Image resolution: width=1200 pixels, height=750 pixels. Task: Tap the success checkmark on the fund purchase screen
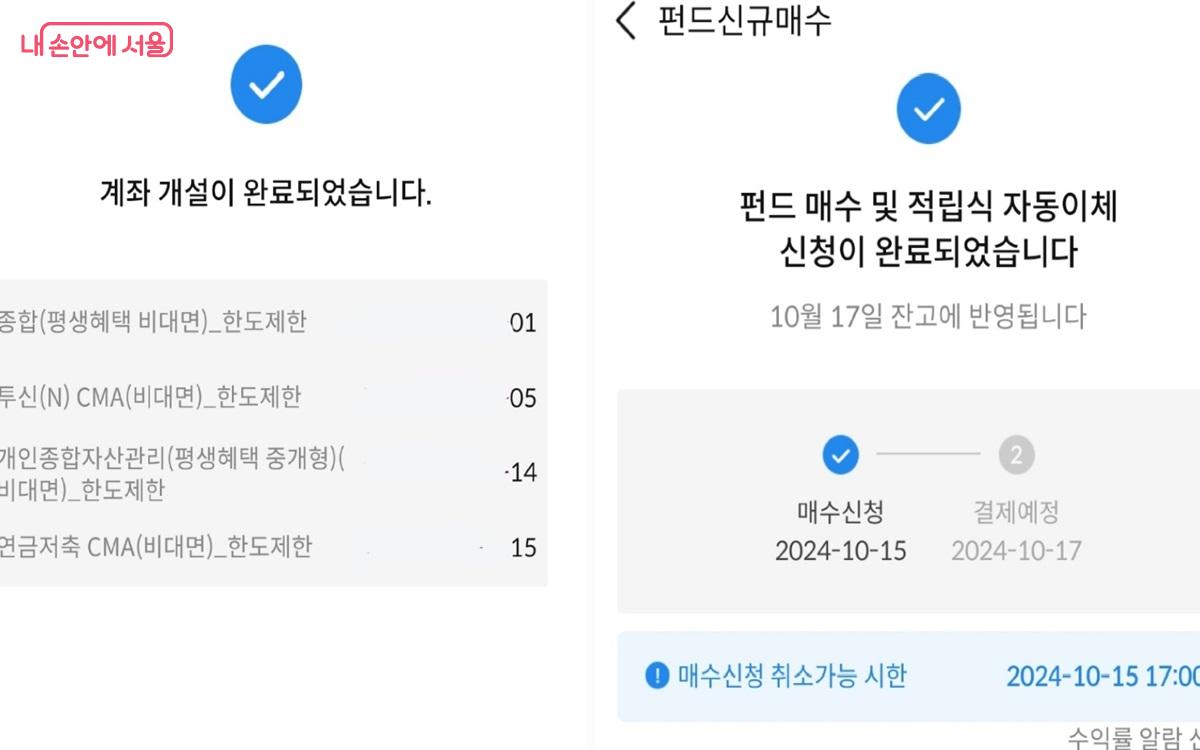(x=928, y=108)
